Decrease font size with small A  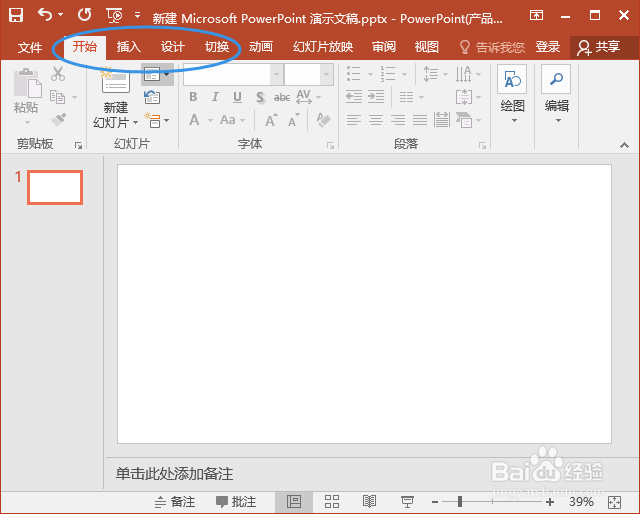coord(293,120)
